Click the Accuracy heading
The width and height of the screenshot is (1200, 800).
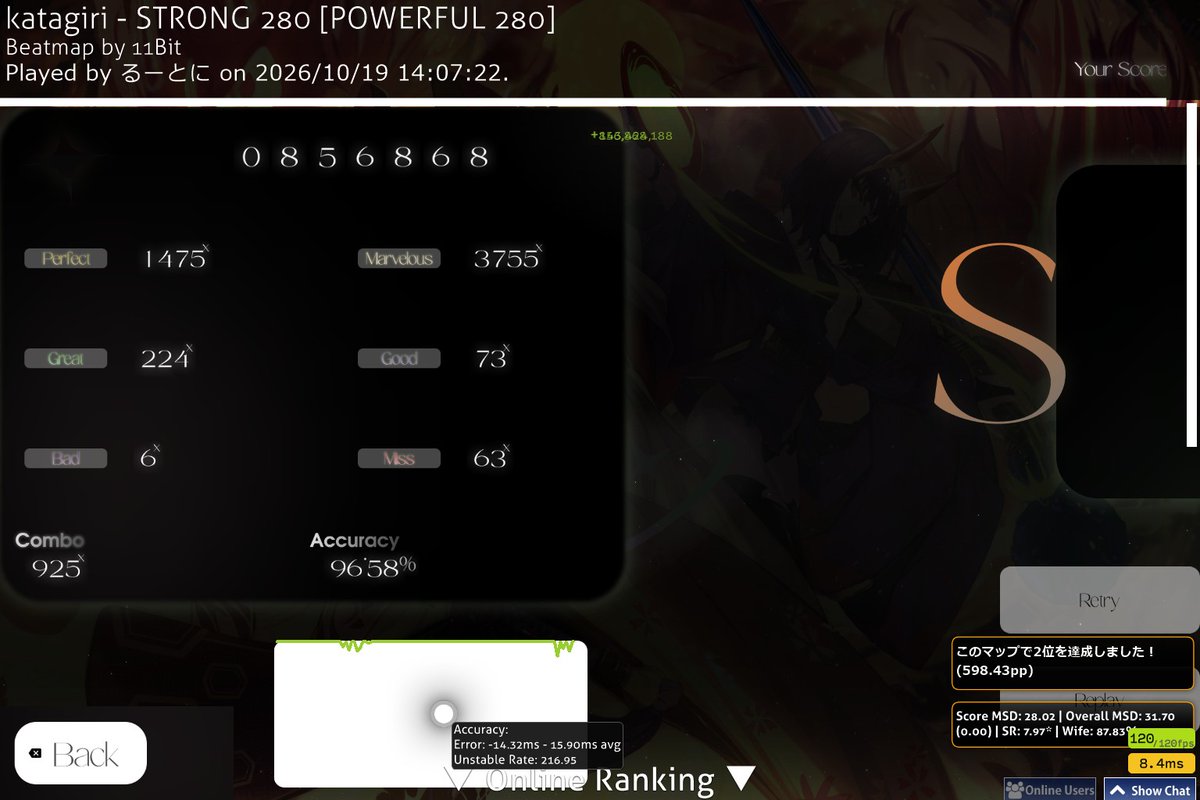click(354, 540)
